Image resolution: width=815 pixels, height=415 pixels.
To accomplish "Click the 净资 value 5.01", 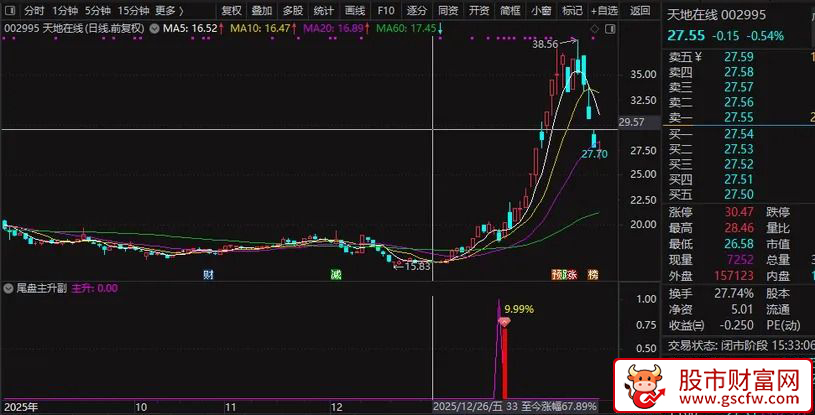I will 742,309.
